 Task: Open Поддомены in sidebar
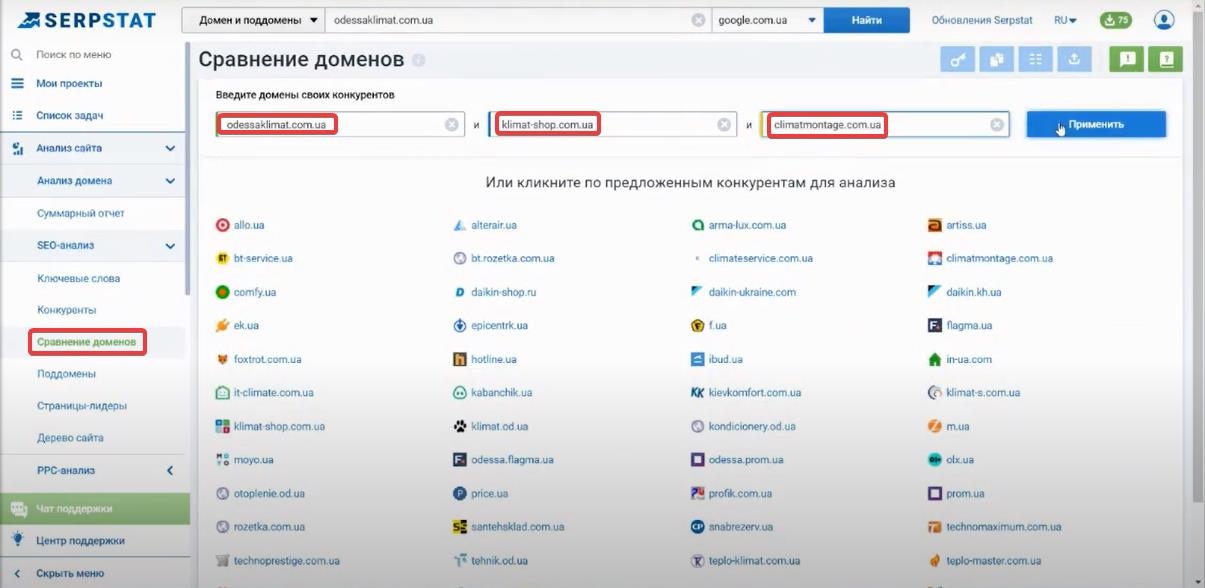67,374
